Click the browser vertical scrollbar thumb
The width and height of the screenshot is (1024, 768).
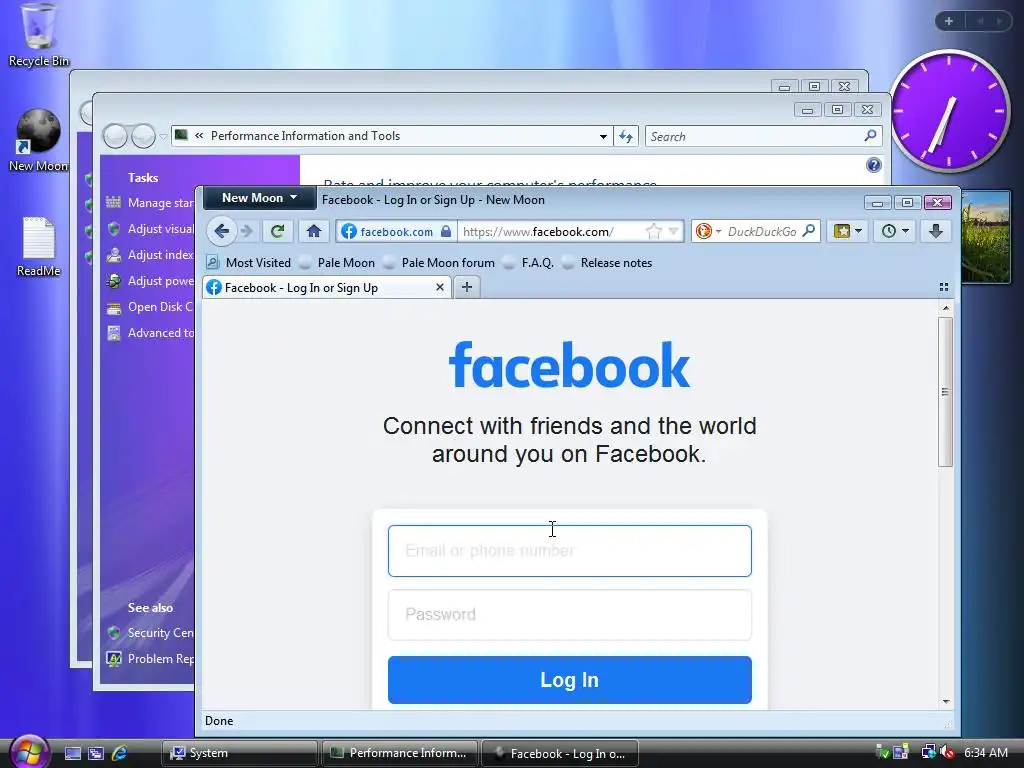point(945,392)
